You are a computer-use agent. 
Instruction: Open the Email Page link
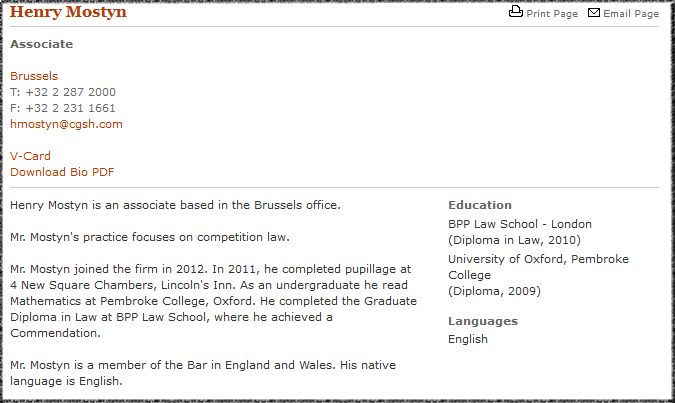coord(631,14)
